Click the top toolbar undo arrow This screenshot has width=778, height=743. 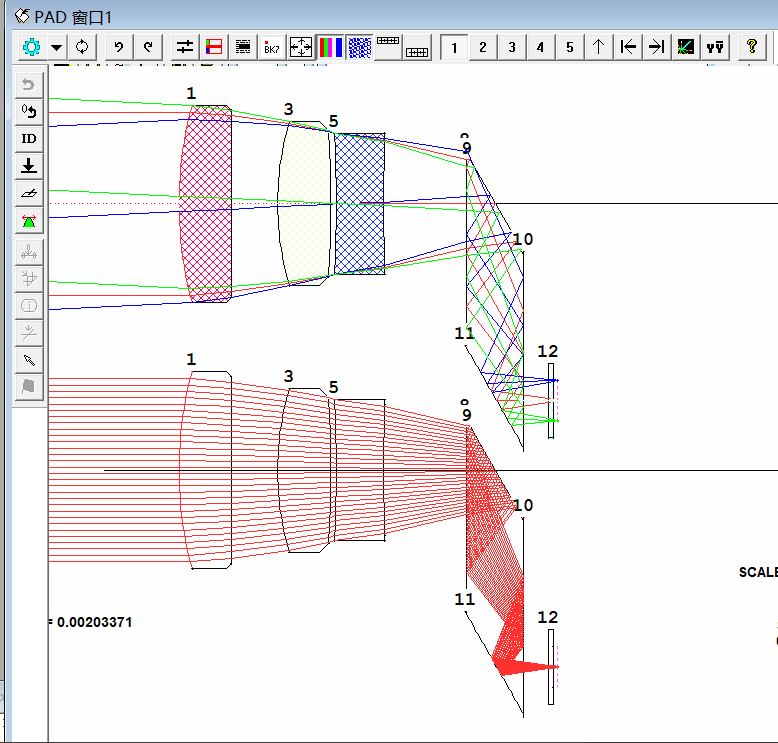tap(119, 47)
